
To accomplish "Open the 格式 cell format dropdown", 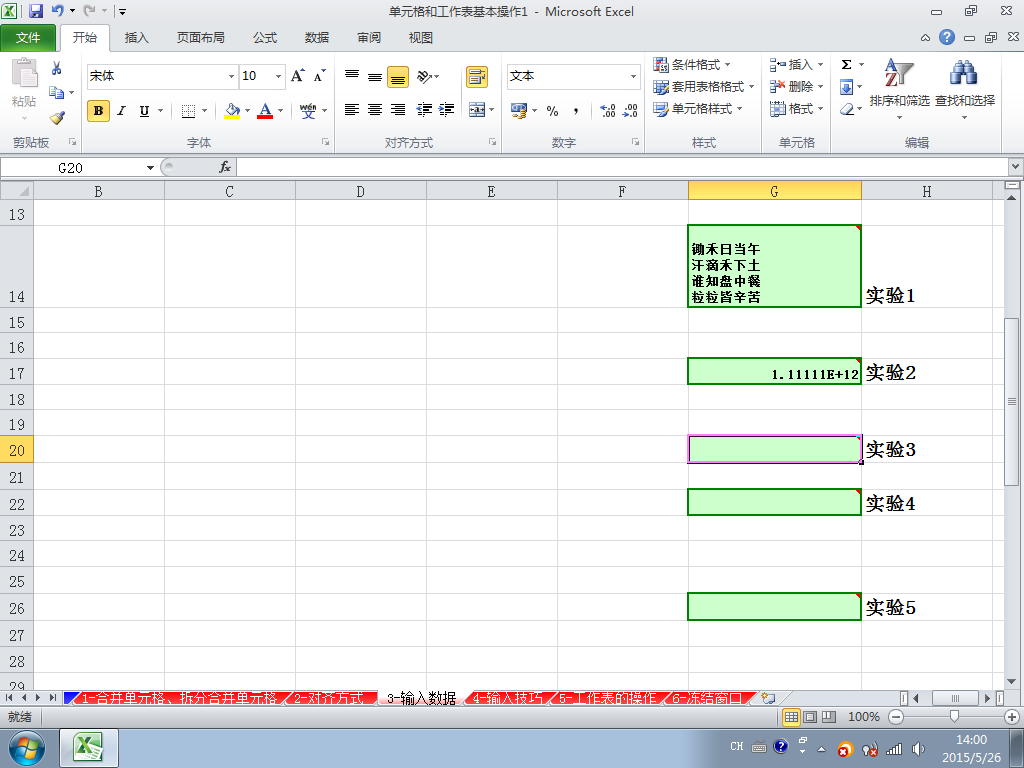I will (796, 109).
